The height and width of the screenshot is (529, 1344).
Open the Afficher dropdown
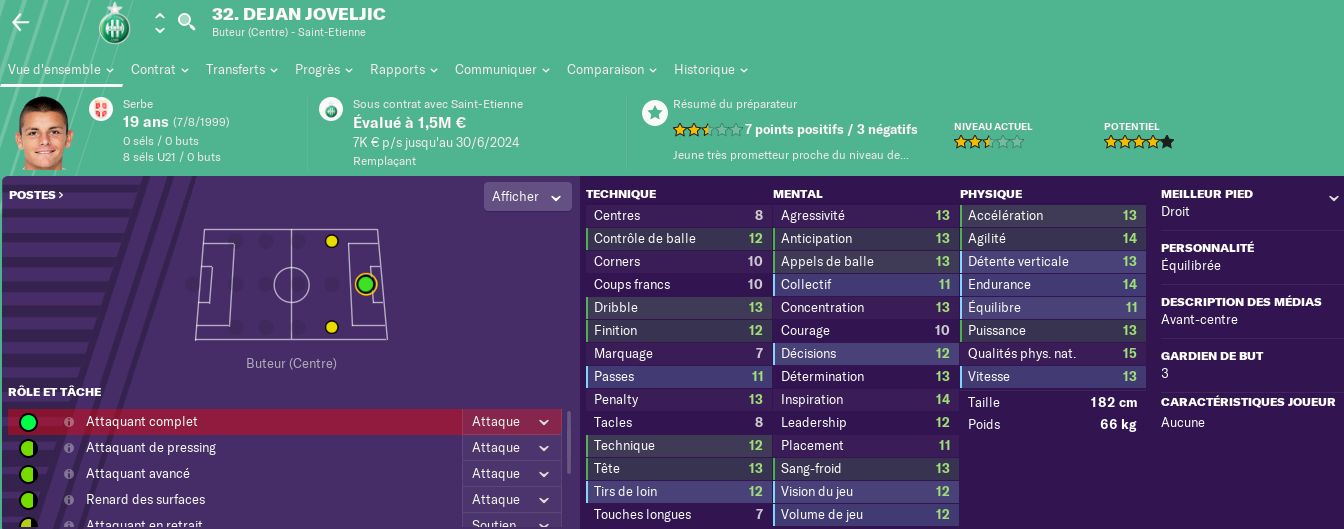(528, 197)
